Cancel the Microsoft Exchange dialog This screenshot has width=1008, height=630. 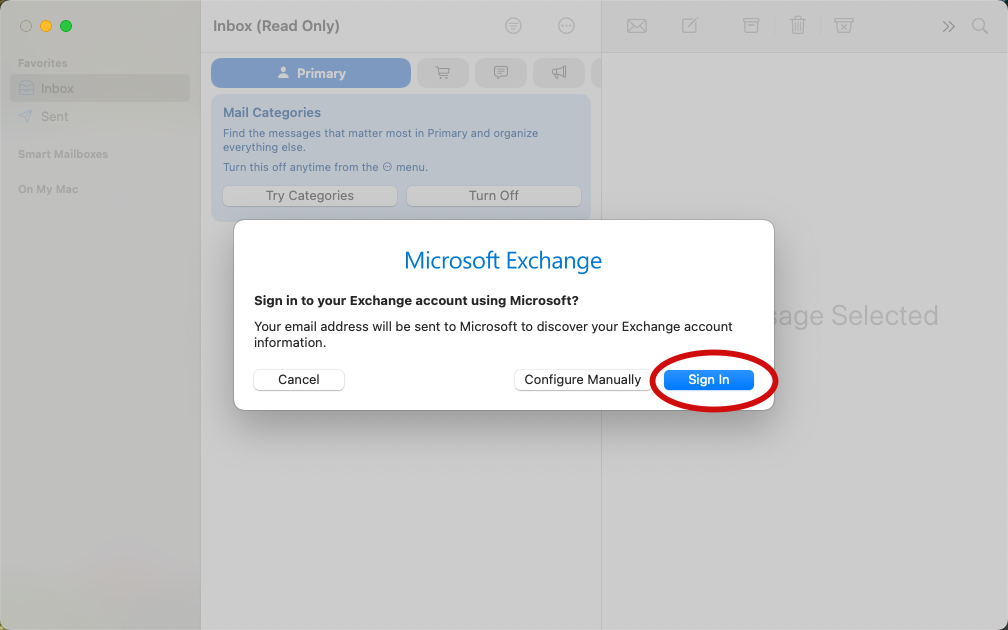tap(299, 380)
